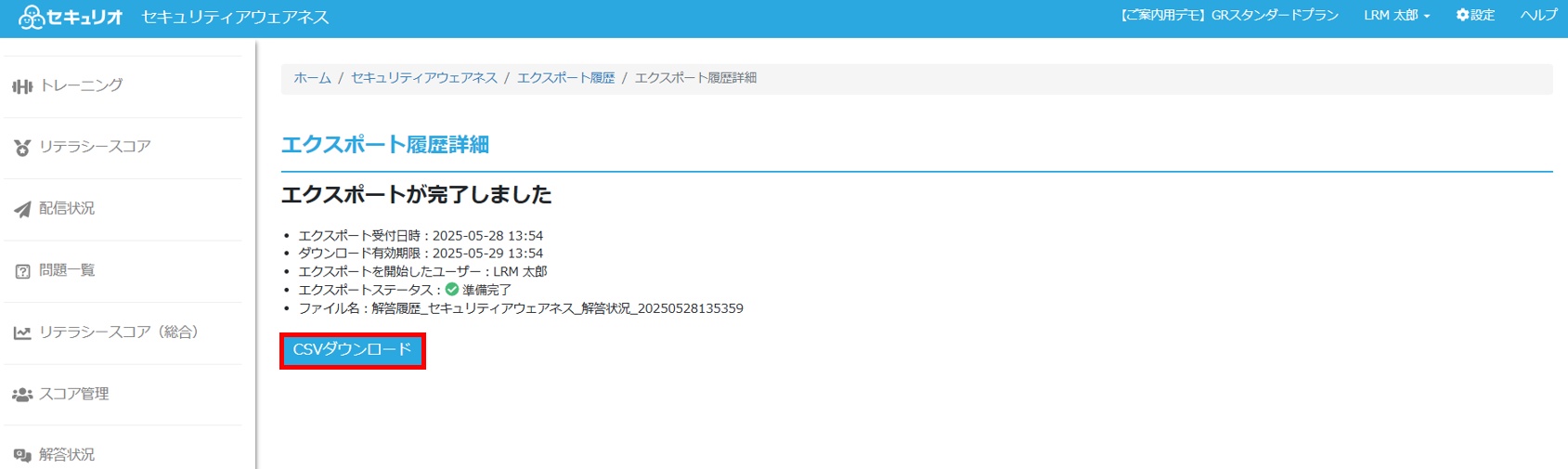Screen dimensions: 1568x469
Task: Click the ダウンロード有効期限 2025-05-29 13:54 line
Action: (x=421, y=254)
